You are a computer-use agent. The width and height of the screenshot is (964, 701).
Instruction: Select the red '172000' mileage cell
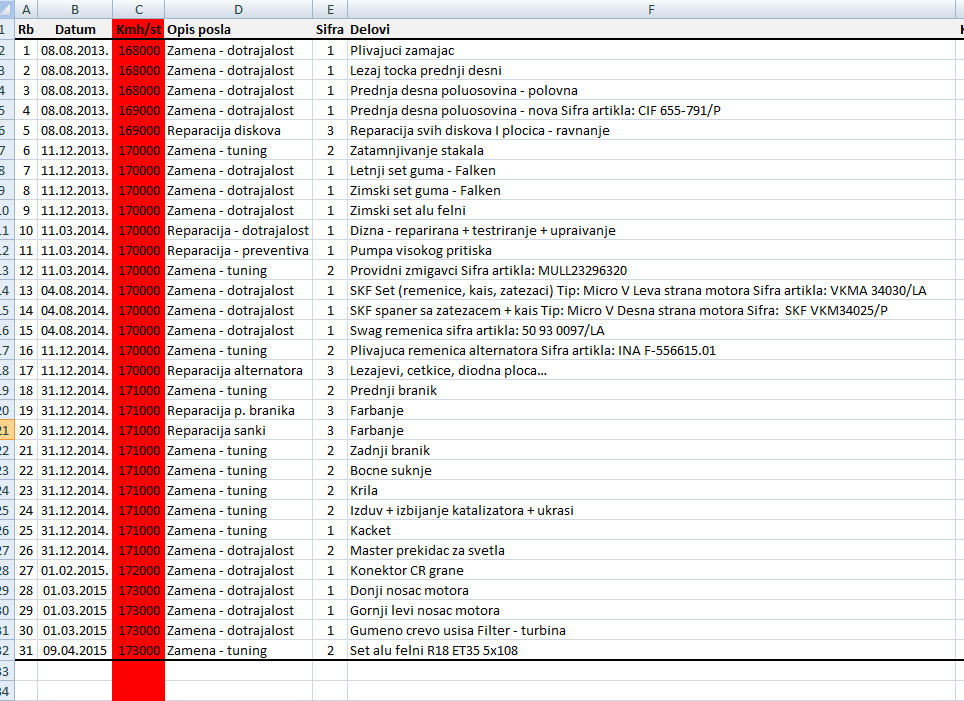coord(138,570)
